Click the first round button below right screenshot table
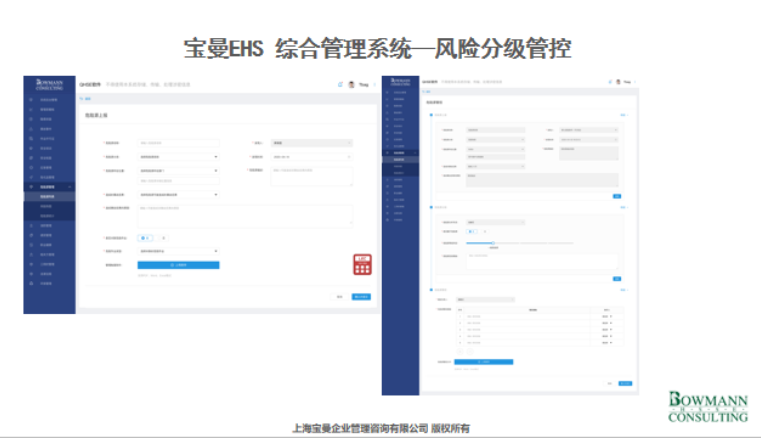 [460, 351]
